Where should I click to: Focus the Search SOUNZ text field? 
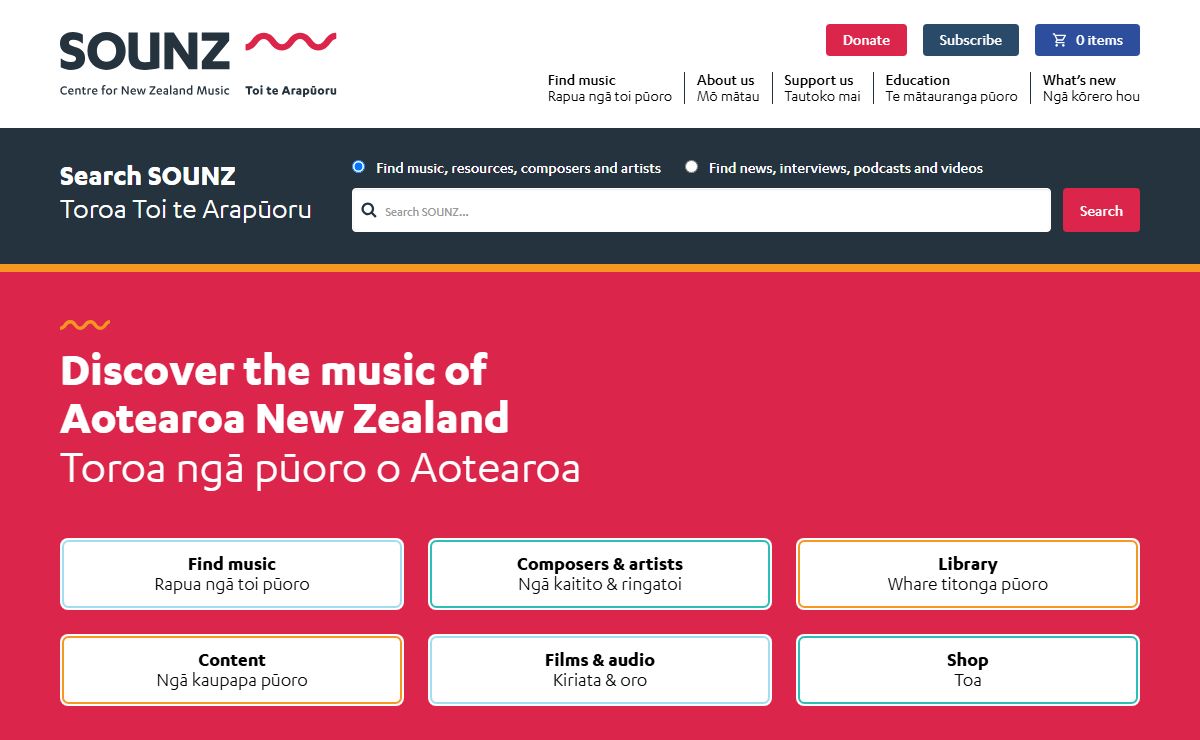click(701, 210)
